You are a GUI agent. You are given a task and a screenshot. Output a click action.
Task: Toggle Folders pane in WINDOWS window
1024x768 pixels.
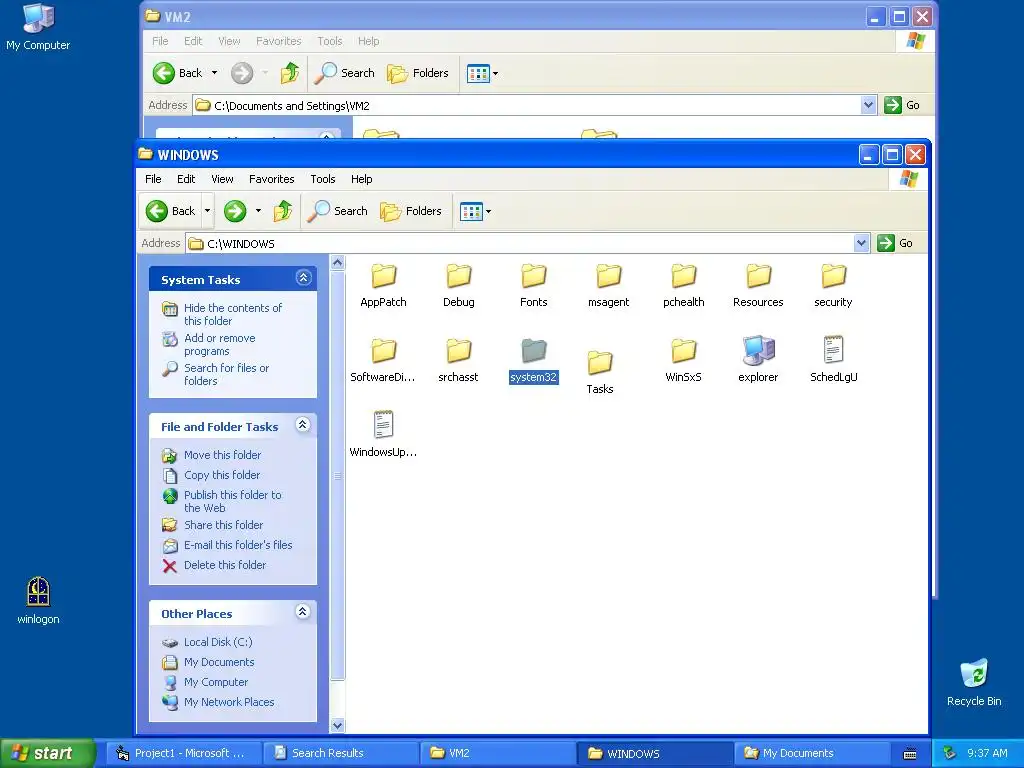point(411,211)
